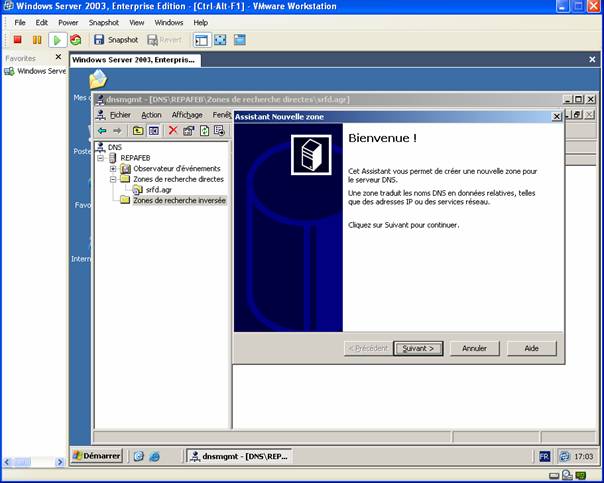Switch to full screen mode icon
604x483 pixels.
click(x=220, y=40)
